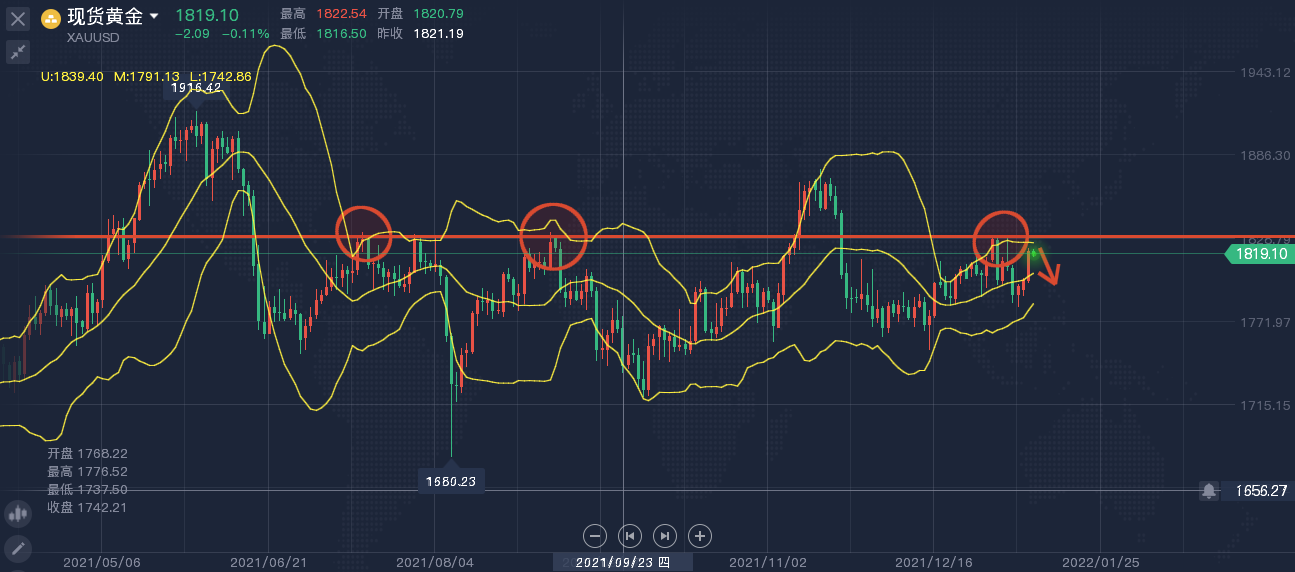Click the orange down arrow annotation
This screenshot has height=572, width=1295.
[x=1047, y=265]
